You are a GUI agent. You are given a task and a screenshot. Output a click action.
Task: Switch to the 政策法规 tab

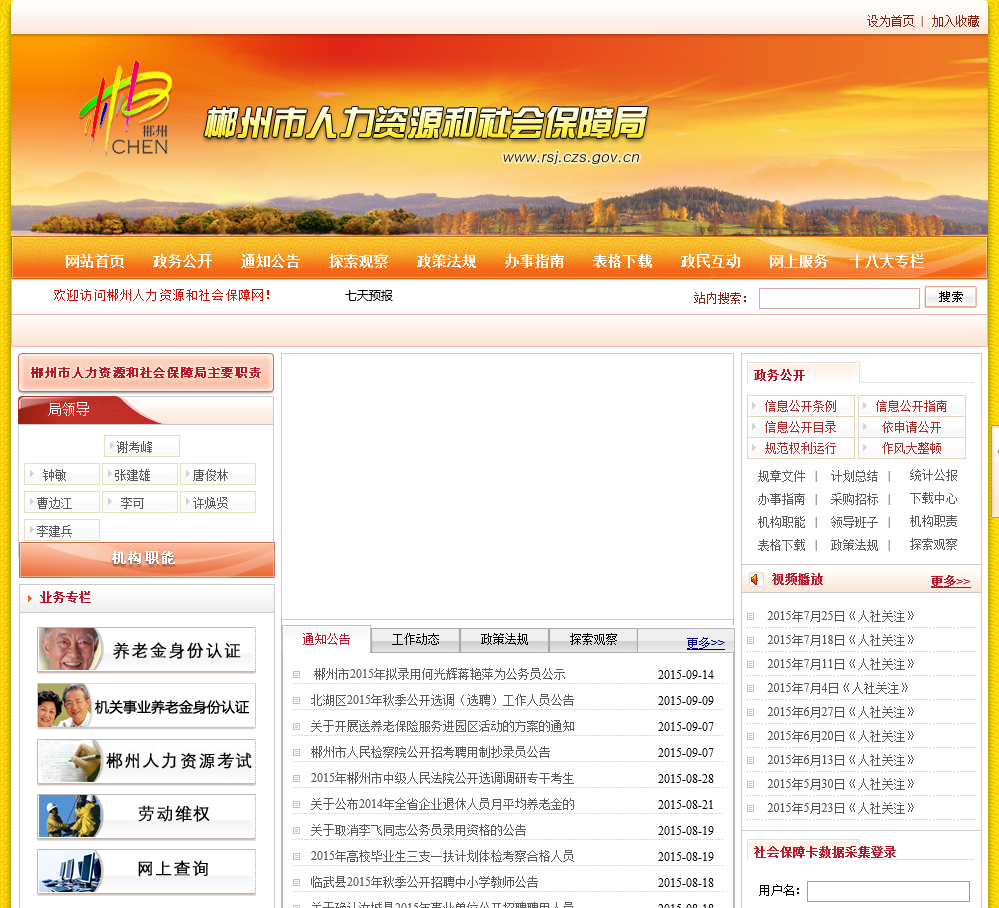(x=504, y=640)
